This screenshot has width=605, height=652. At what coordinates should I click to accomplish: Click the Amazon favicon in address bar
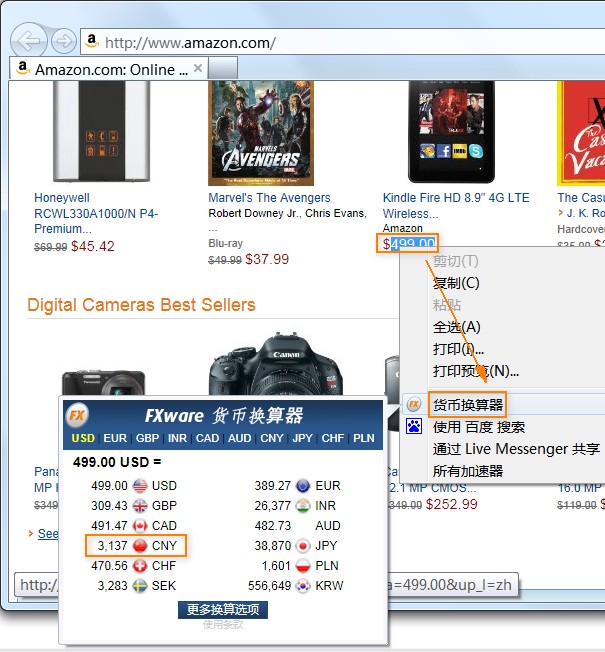91,41
